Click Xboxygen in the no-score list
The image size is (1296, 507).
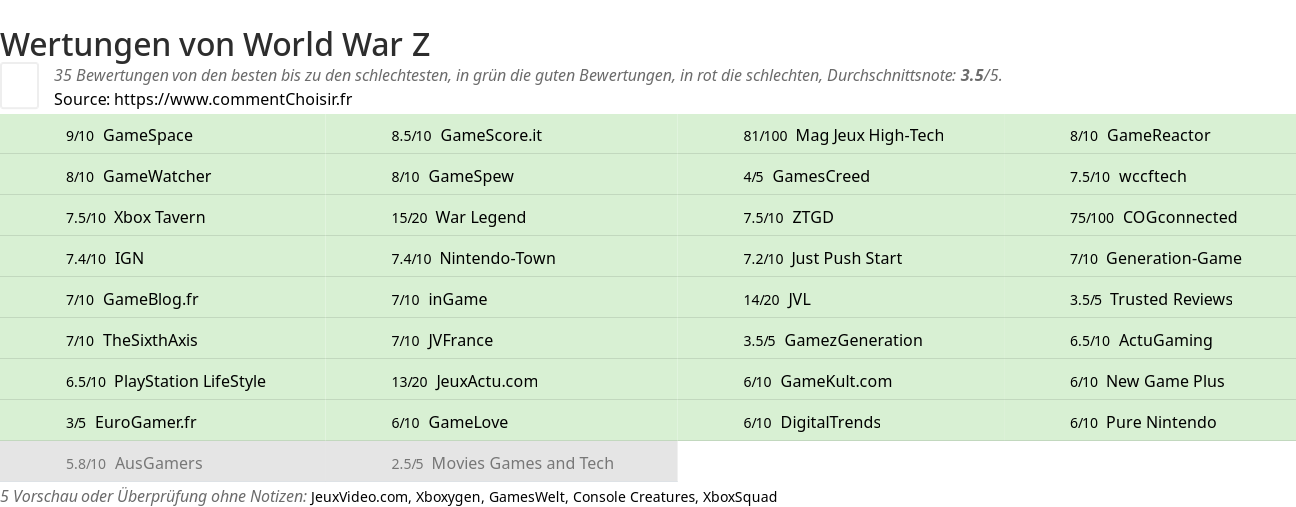coord(448,497)
